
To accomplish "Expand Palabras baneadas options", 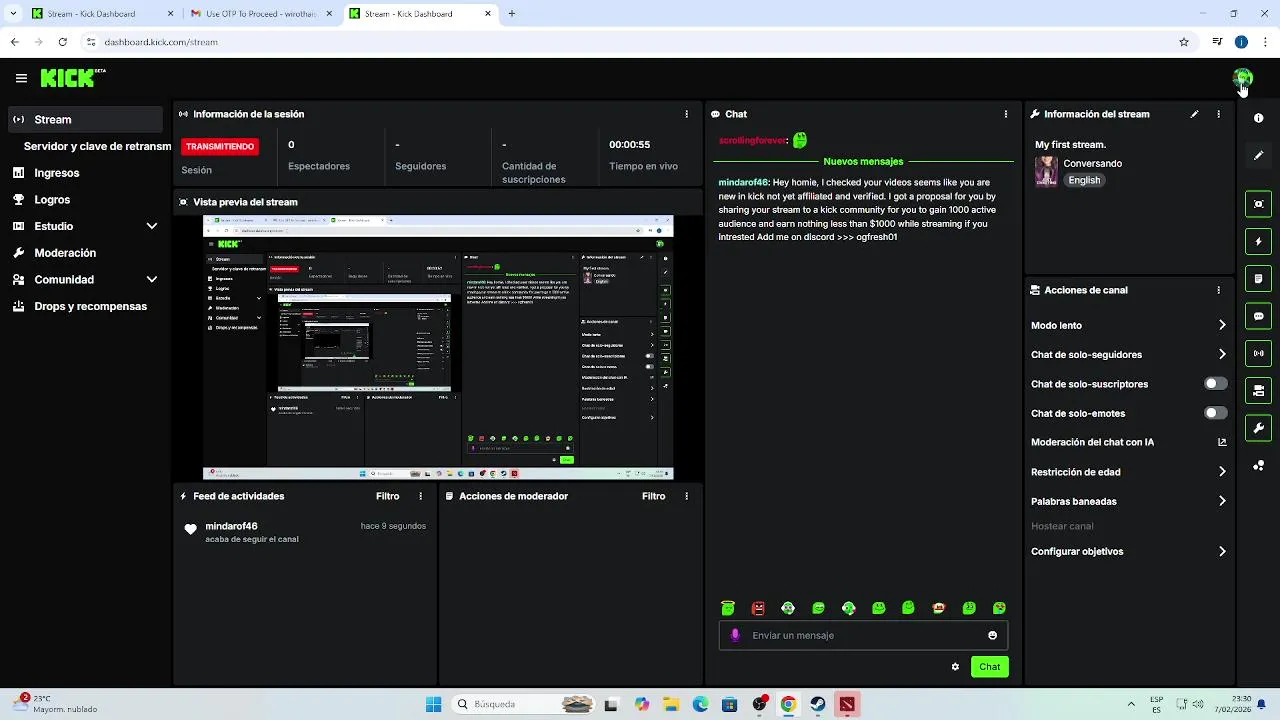I will click(x=1222, y=501).
